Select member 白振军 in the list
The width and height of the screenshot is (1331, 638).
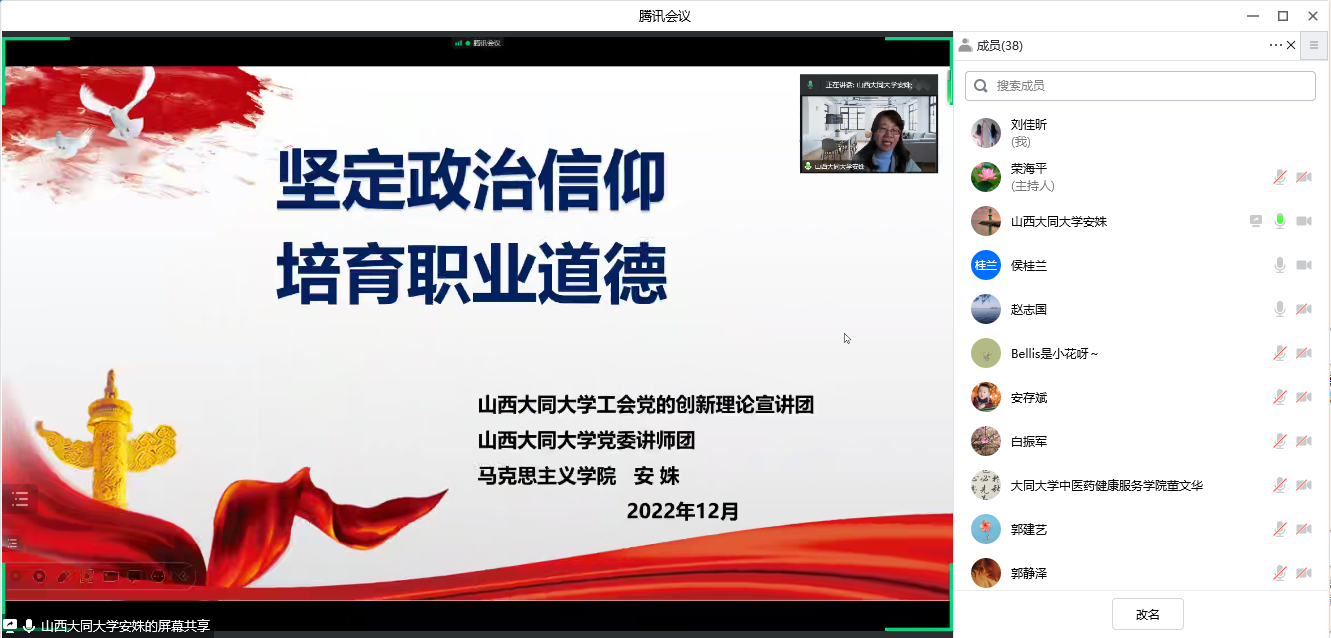(1142, 441)
